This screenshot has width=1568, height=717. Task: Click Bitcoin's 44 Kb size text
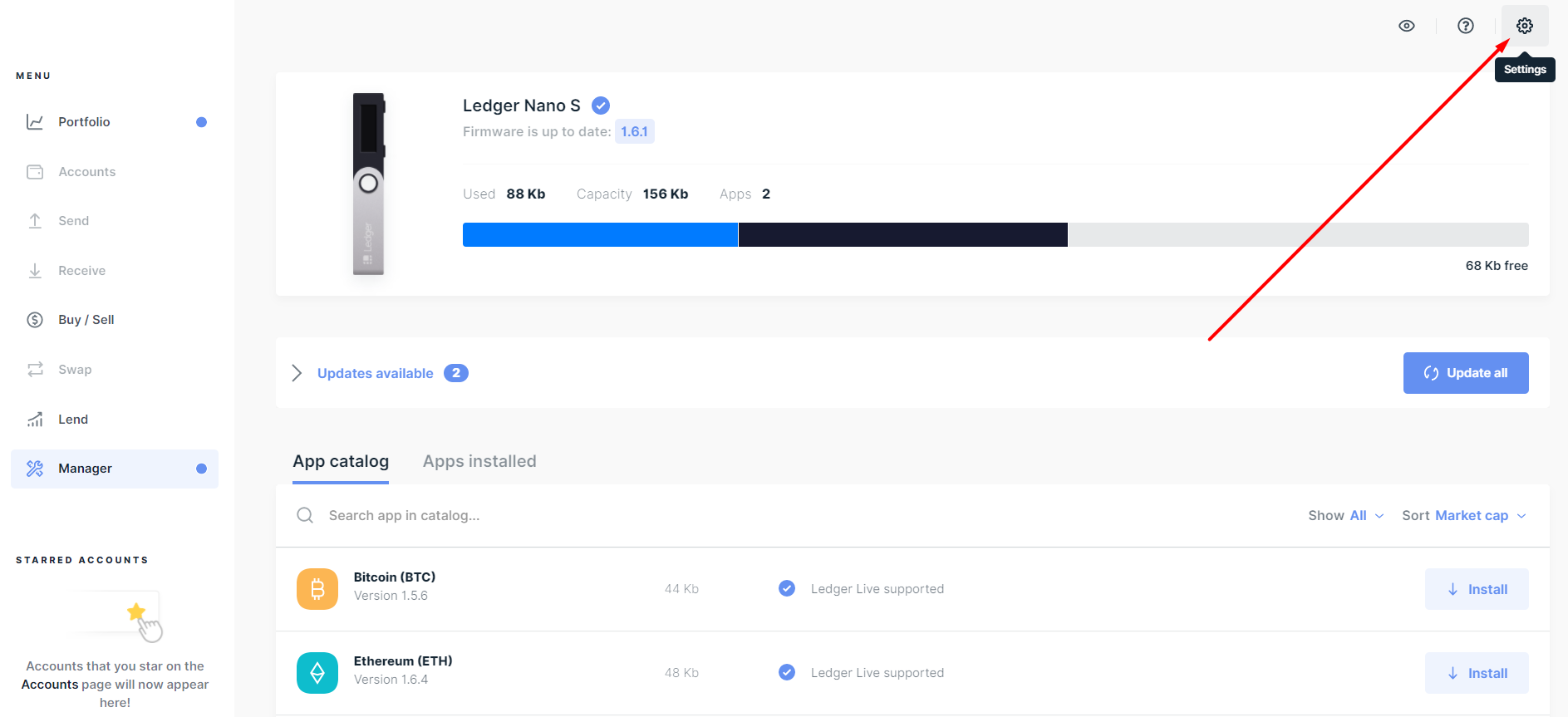681,588
